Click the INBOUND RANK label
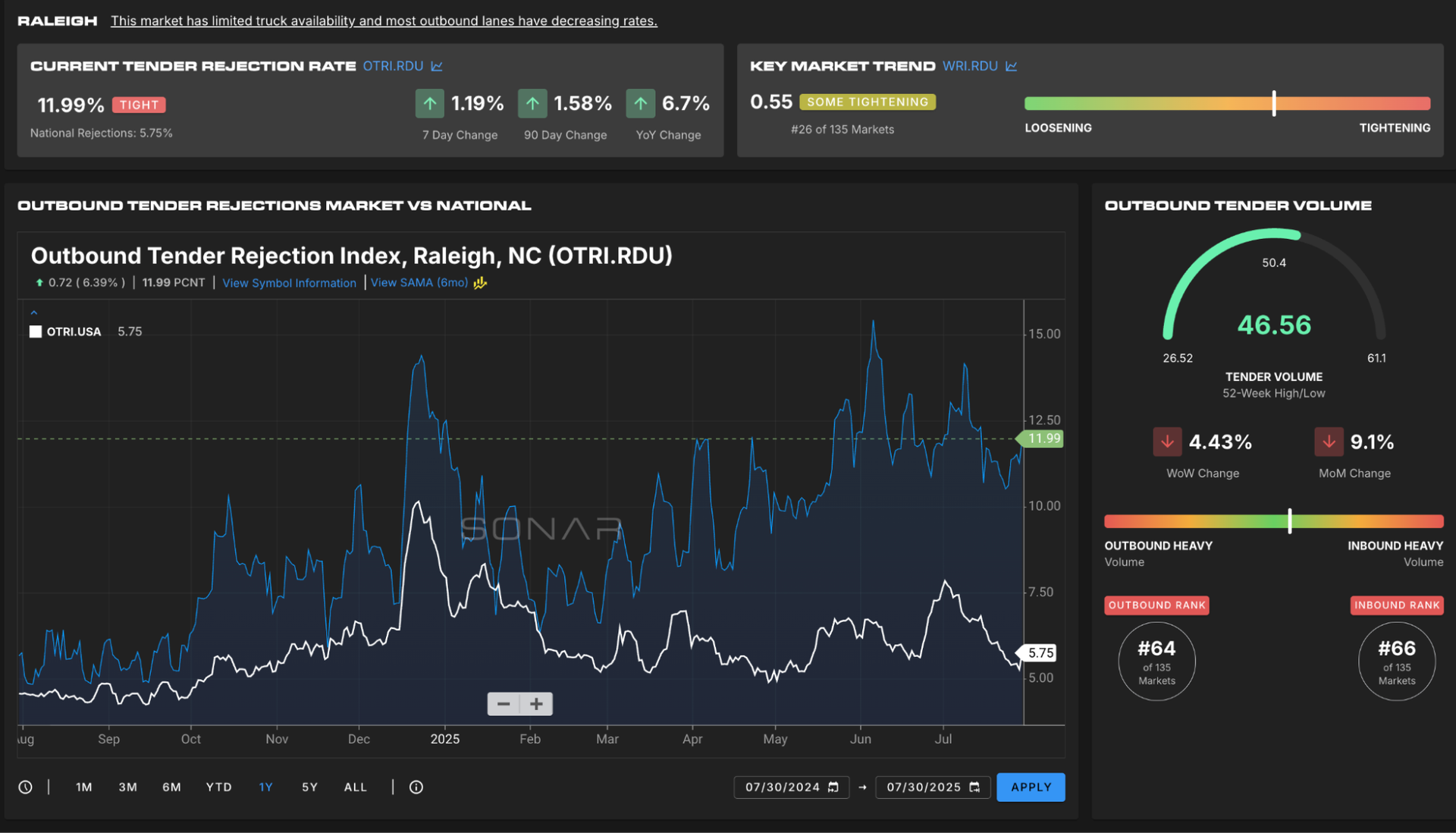The image size is (1456, 833). point(1397,605)
